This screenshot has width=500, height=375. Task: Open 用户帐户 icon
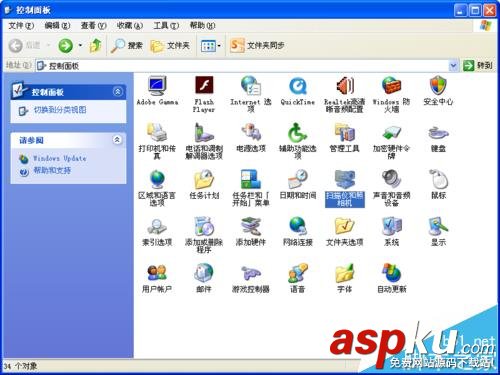157,273
